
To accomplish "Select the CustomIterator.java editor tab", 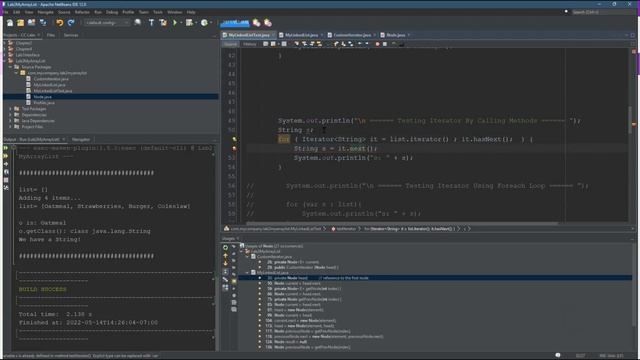I will coord(352,35).
